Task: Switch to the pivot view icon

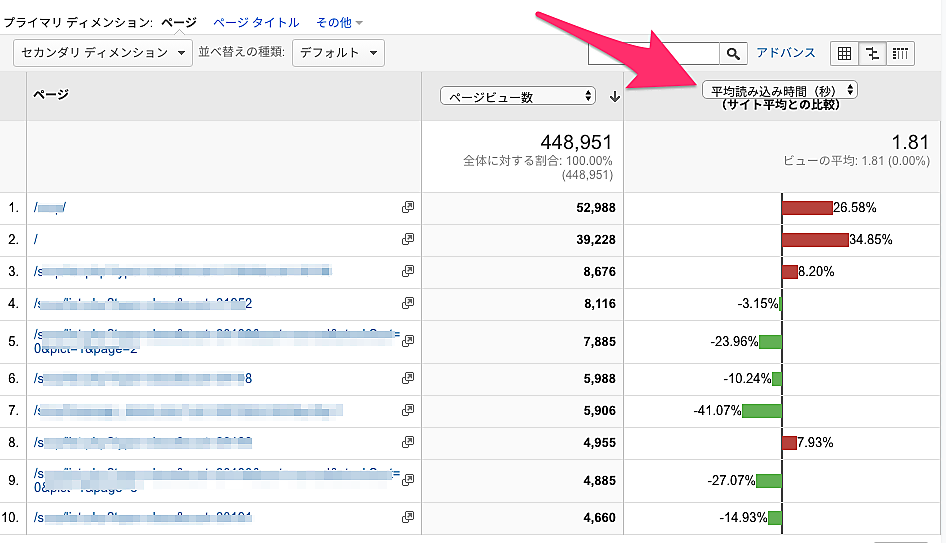Action: [x=900, y=53]
